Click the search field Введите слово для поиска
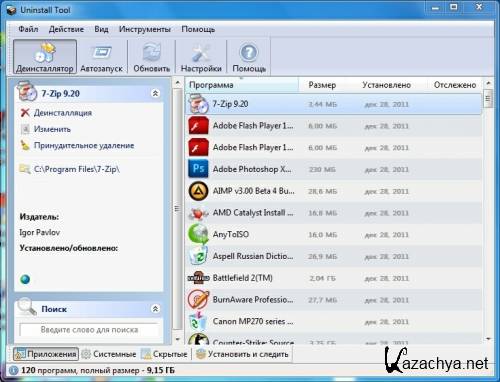 pyautogui.click(x=89, y=330)
